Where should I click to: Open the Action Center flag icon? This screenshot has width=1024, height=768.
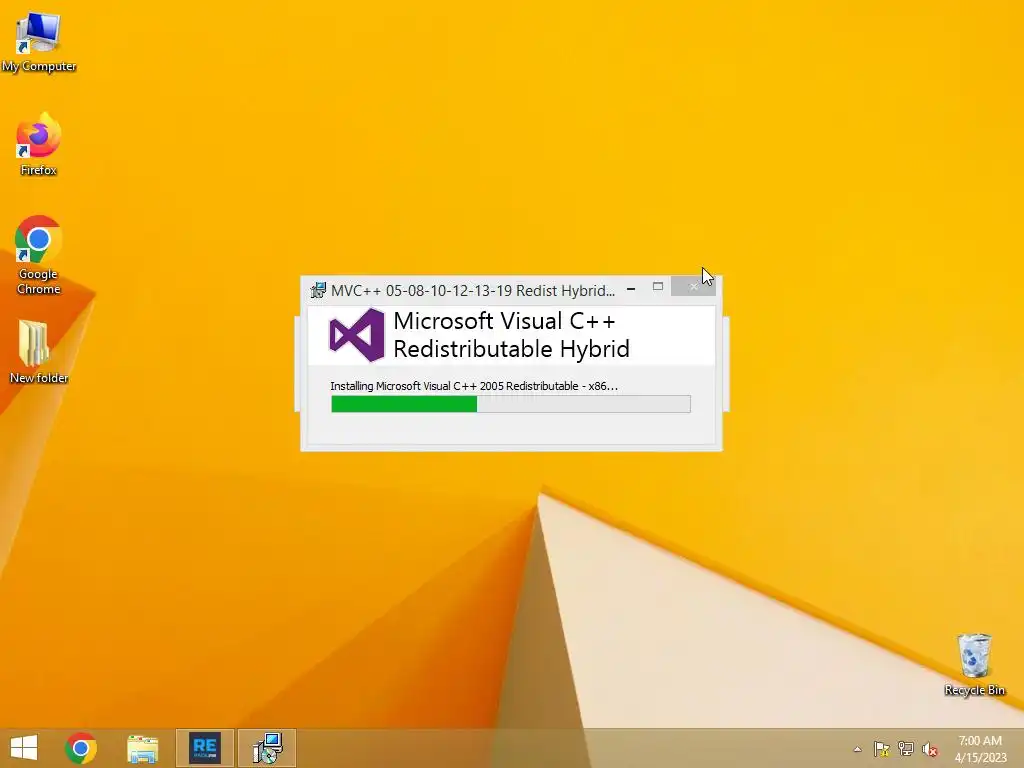point(882,749)
